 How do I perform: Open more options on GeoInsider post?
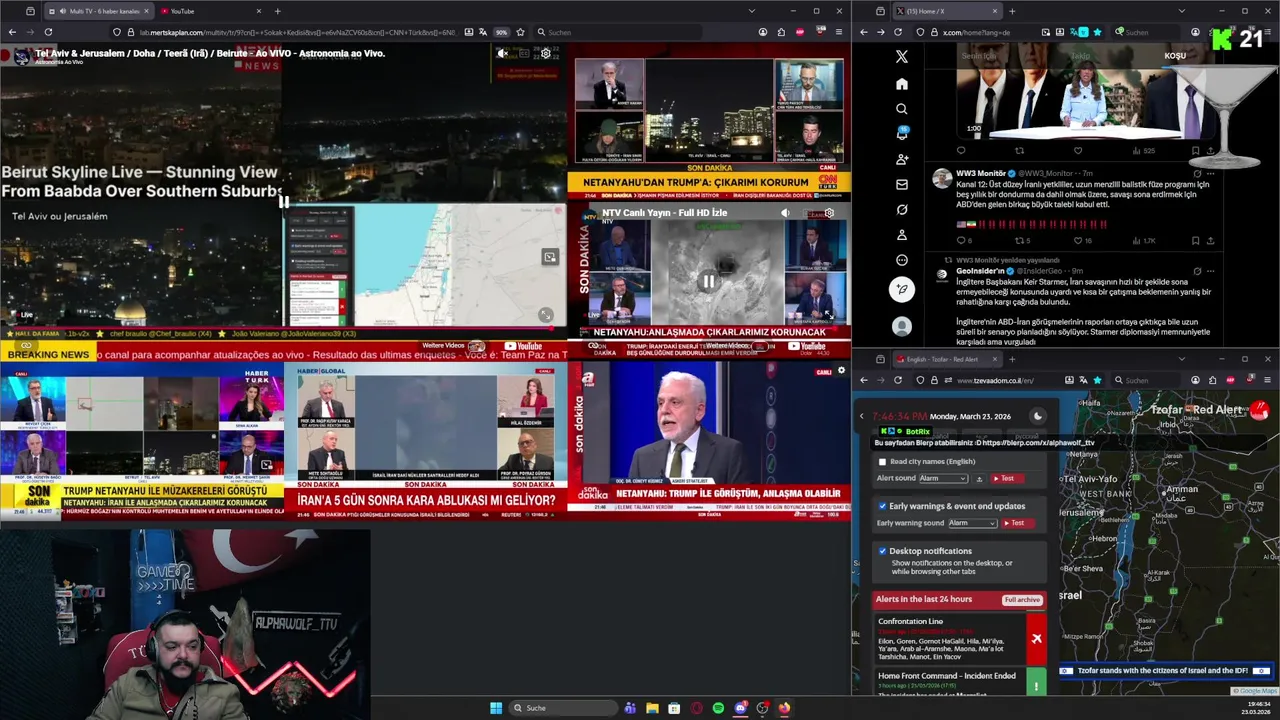(1210, 270)
